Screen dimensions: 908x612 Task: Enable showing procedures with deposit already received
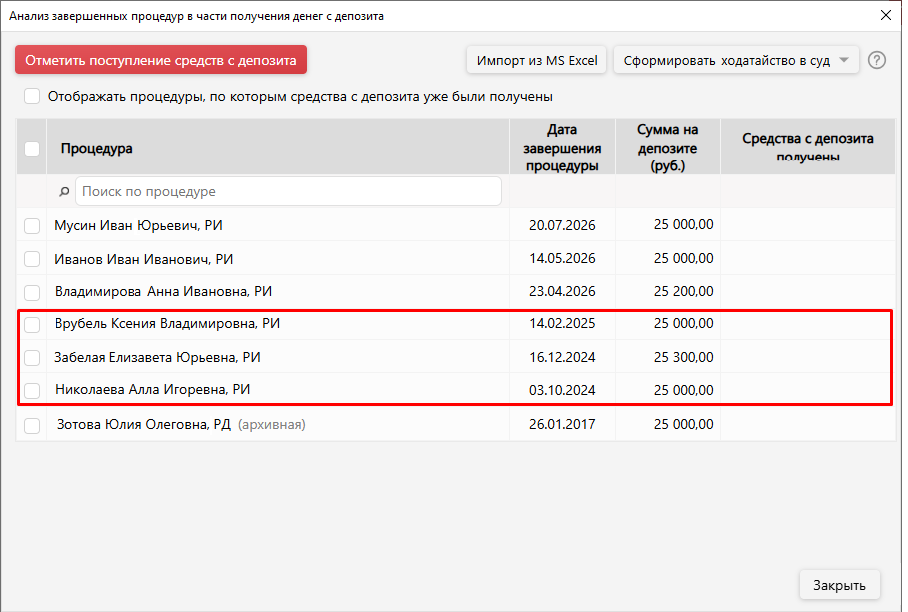coord(32,96)
